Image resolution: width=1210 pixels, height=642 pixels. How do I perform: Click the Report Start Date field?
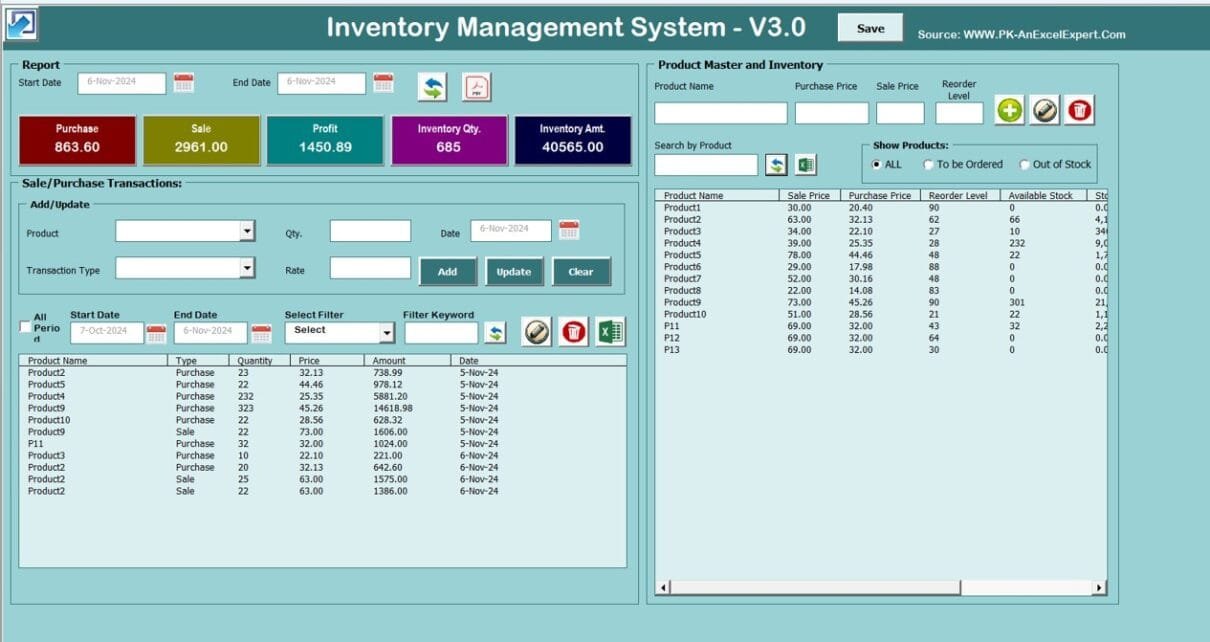pos(121,83)
